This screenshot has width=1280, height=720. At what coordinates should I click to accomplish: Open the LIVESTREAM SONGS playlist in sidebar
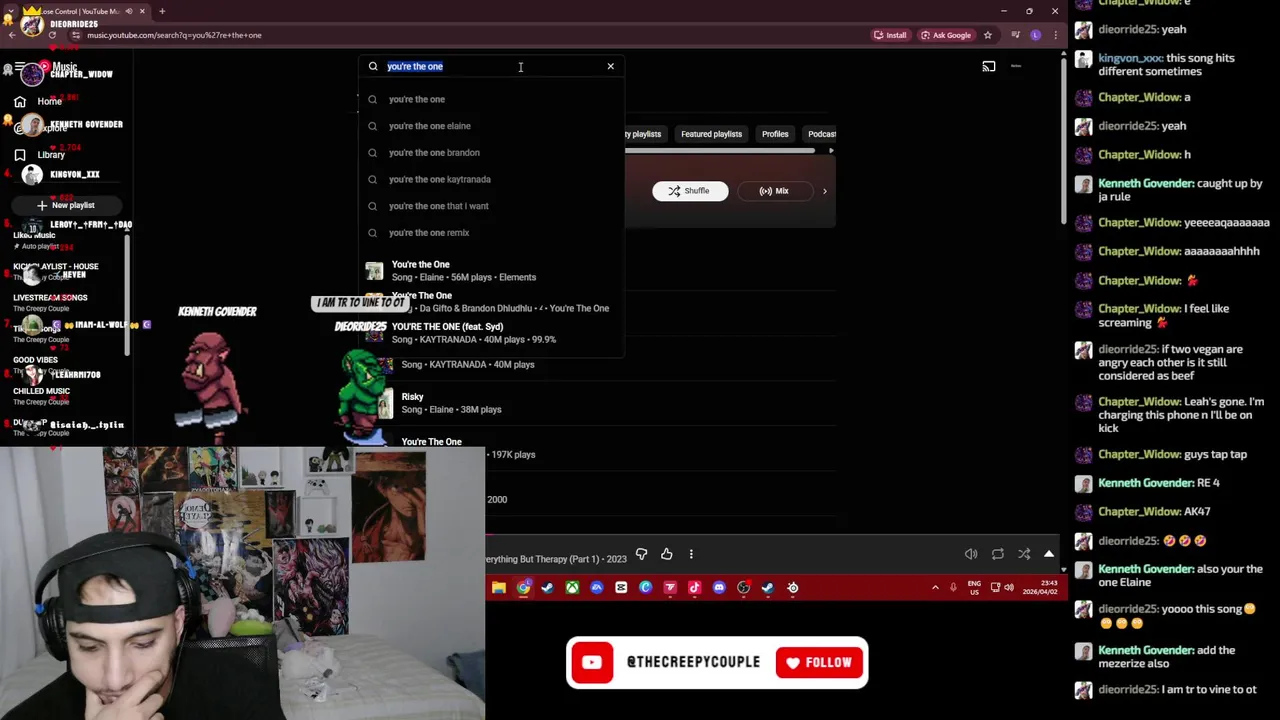[50, 303]
